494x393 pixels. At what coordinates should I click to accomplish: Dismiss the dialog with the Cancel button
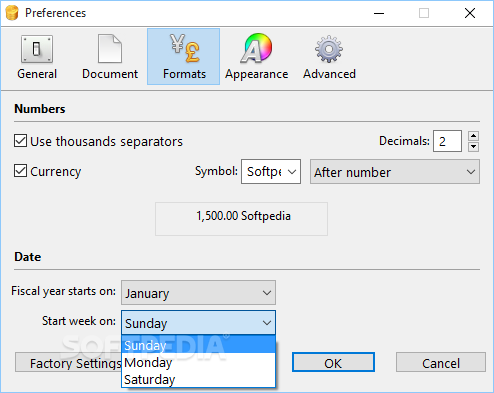click(x=441, y=363)
